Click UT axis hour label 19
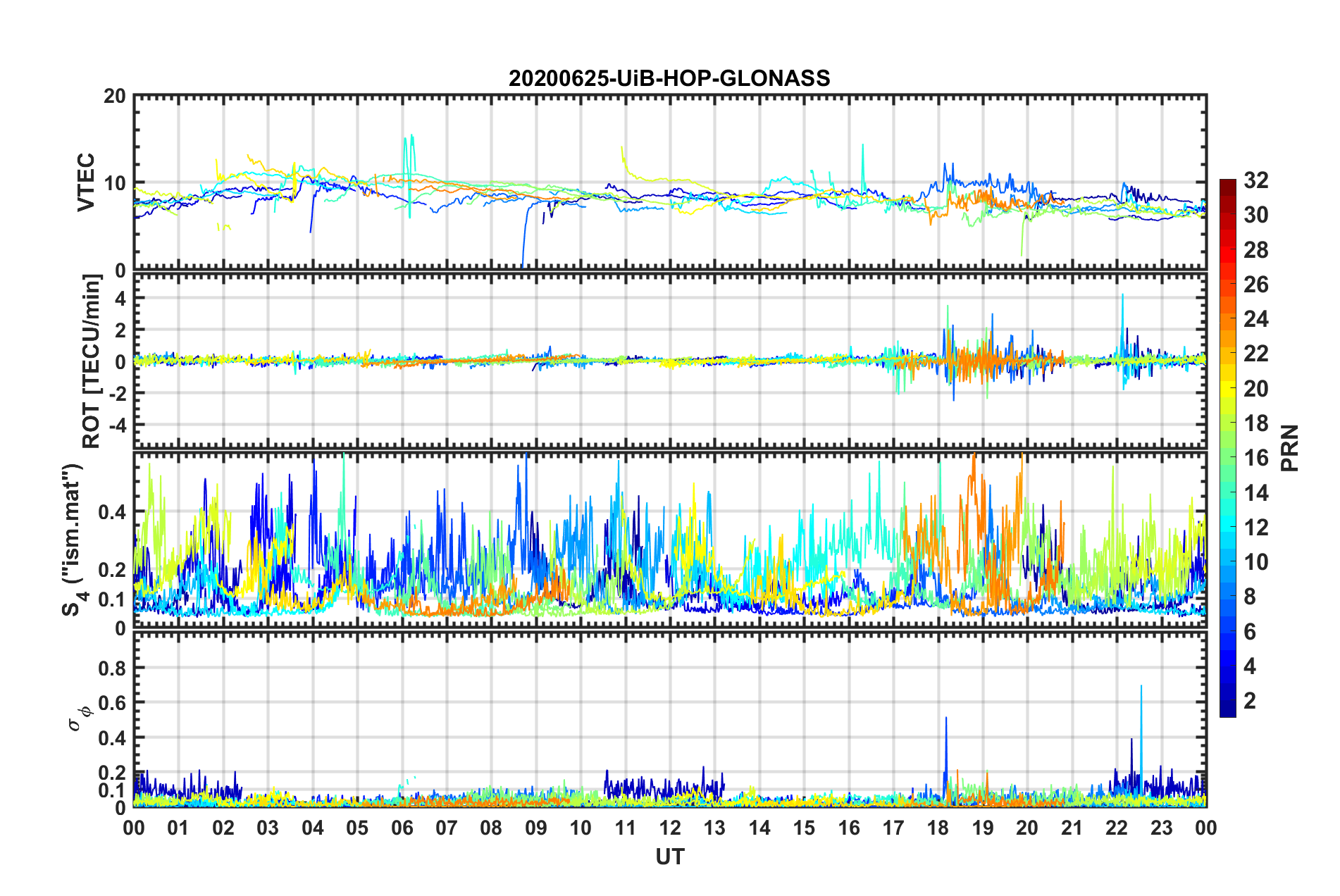 (x=983, y=828)
